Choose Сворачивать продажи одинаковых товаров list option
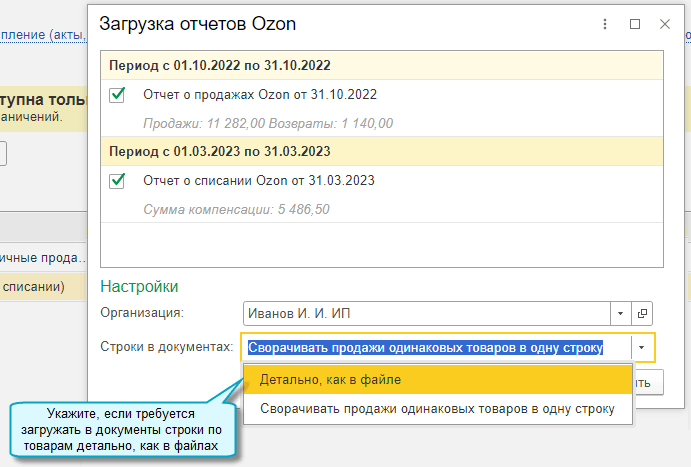Viewport: 691px width, 467px height. coord(438,409)
